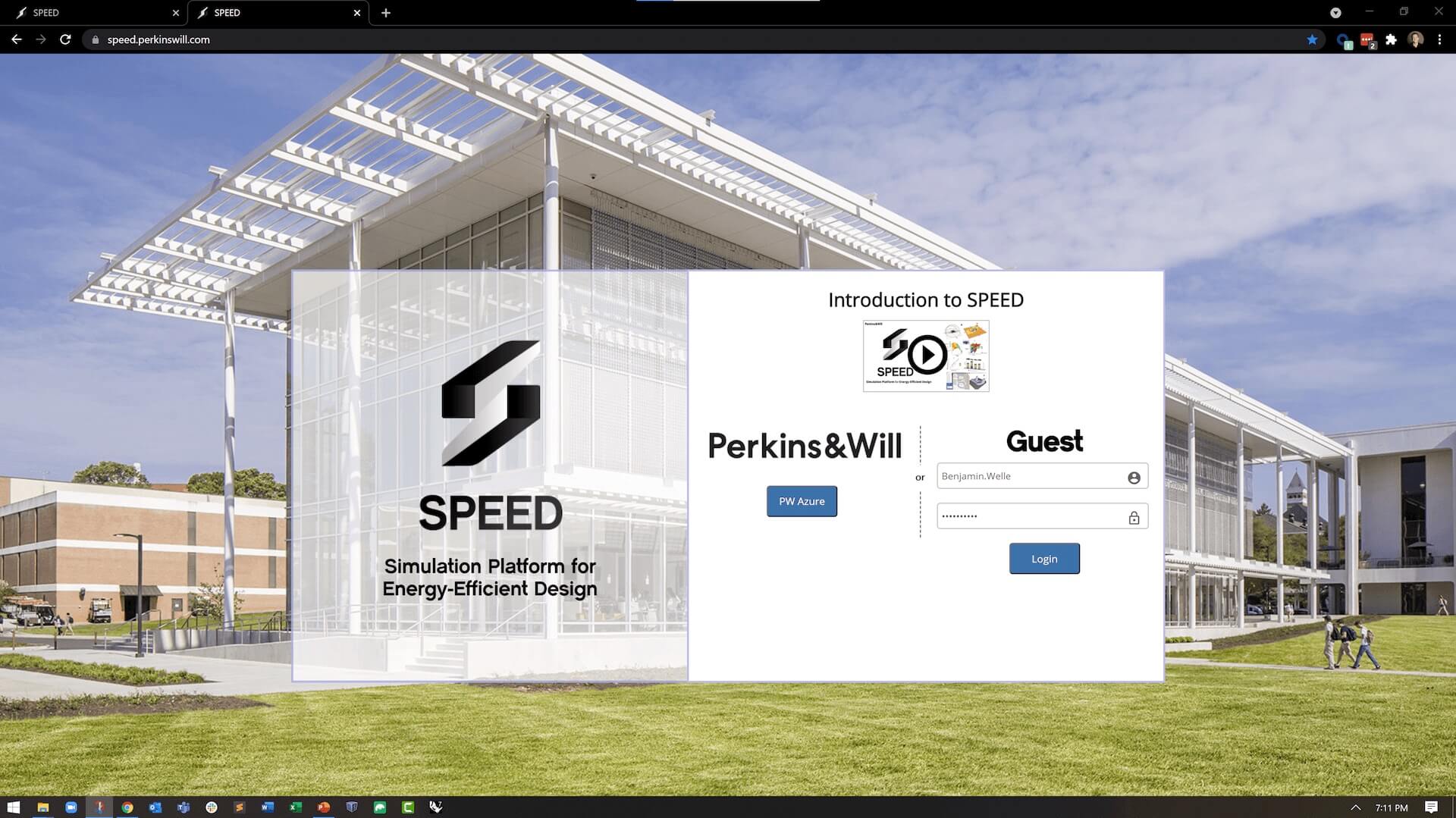Click the guest password input field
Screen dimensions: 1456x818
point(1031,516)
